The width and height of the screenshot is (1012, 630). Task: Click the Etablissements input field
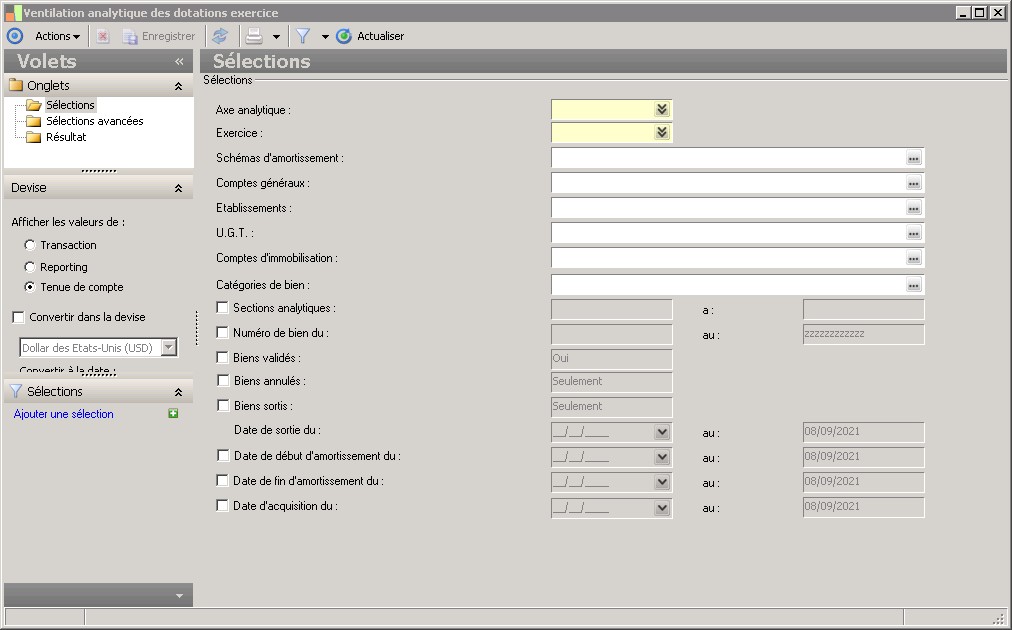pyautogui.click(x=727, y=208)
